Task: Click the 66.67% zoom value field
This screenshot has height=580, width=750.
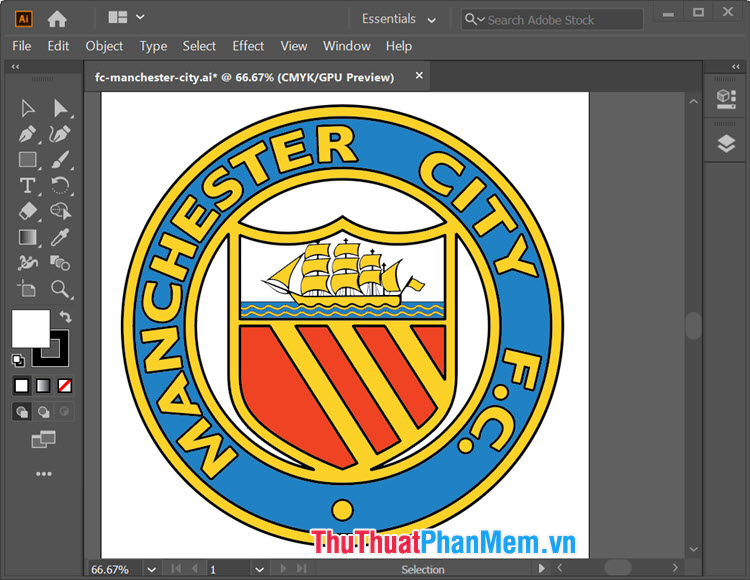Action: (x=116, y=569)
